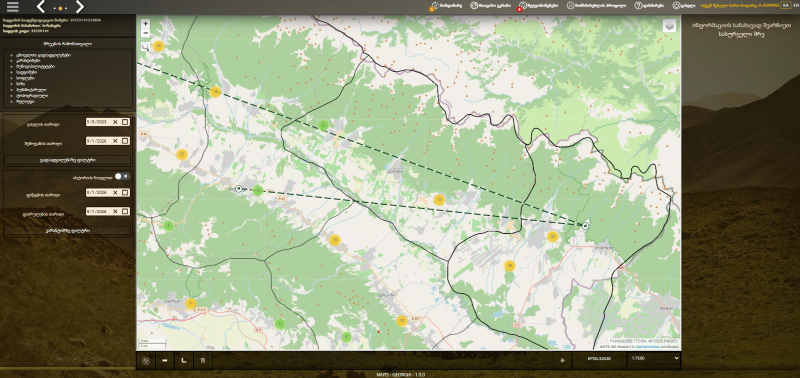Click the yellow cluster marker labeled 23
This screenshot has width=800, height=378.
[182, 154]
